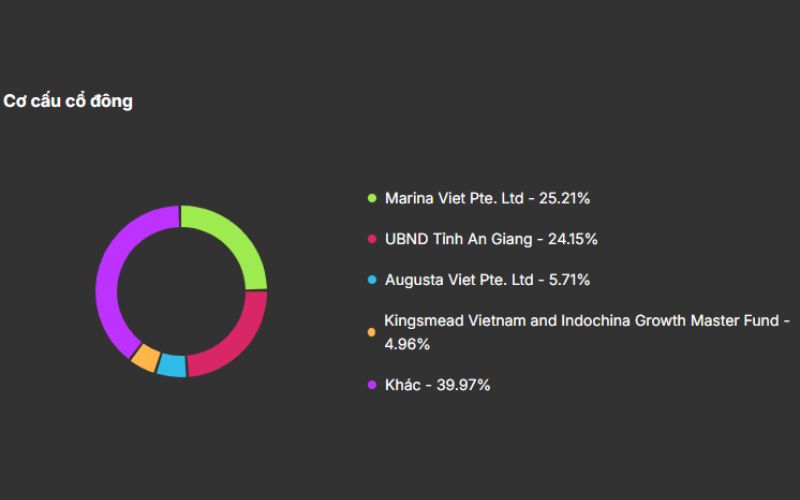Select the blue Augusta Viet donut segment
The width and height of the screenshot is (800, 500).
172,366
